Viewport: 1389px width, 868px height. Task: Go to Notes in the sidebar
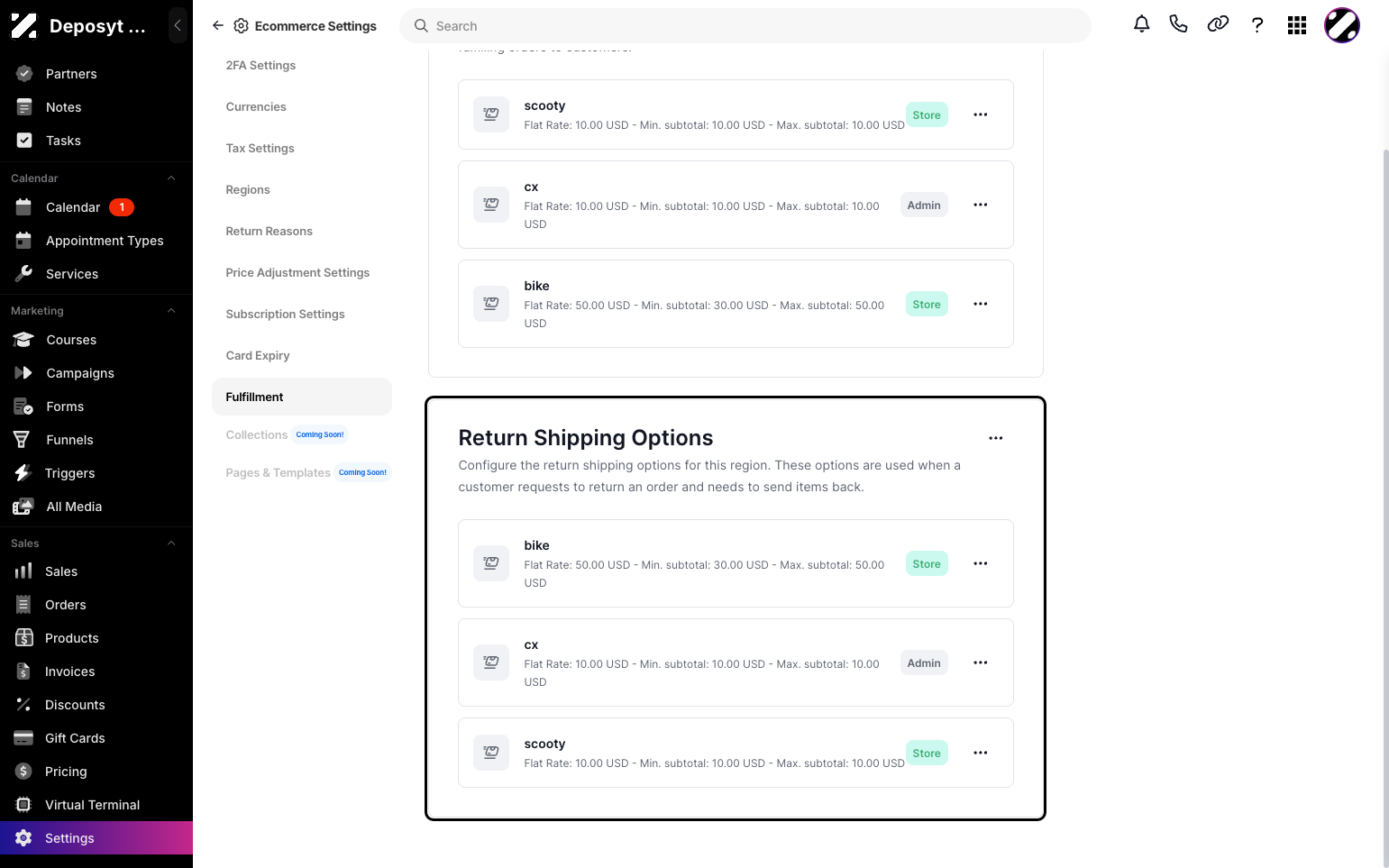(96, 107)
